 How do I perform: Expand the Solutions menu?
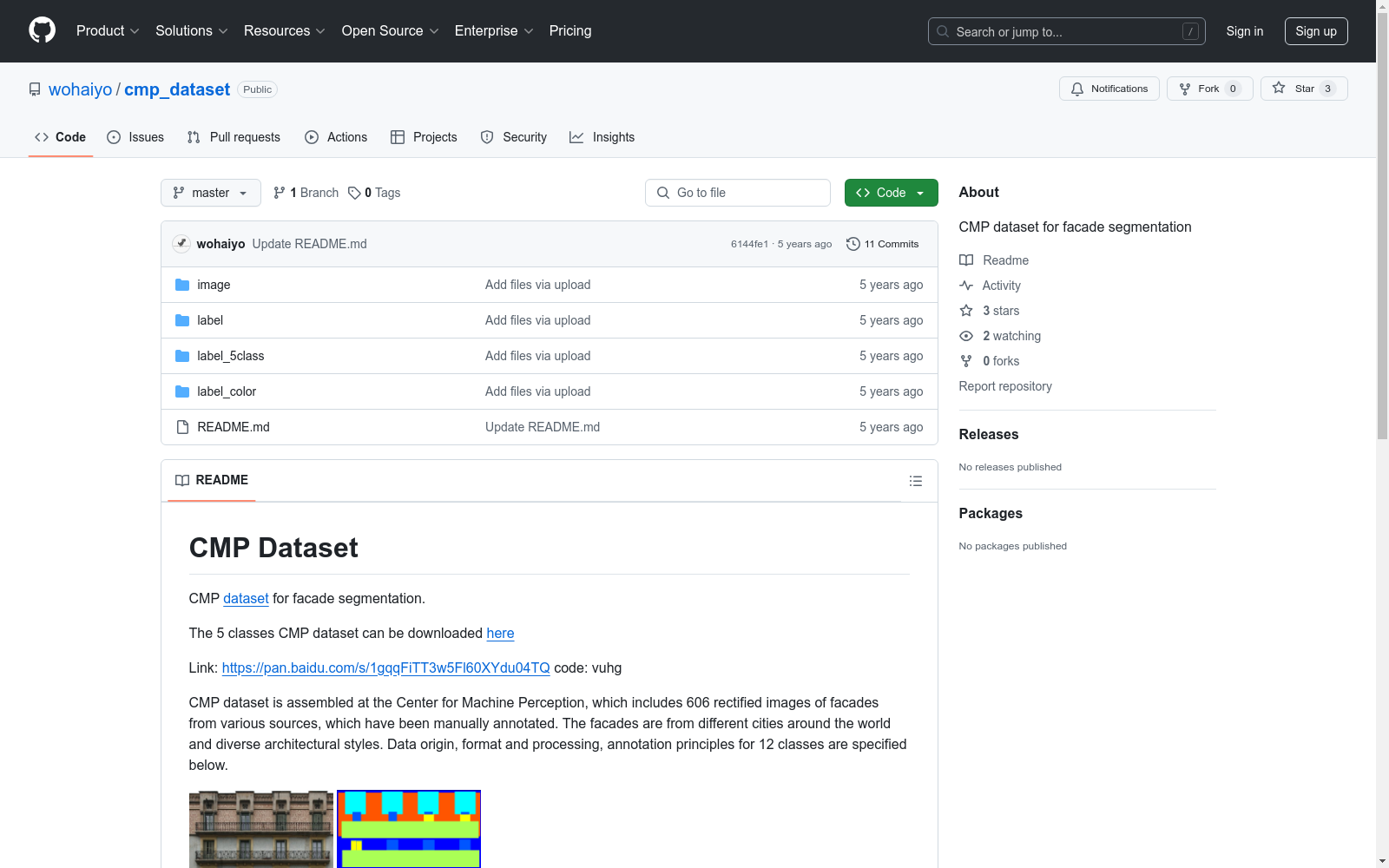click(x=191, y=30)
